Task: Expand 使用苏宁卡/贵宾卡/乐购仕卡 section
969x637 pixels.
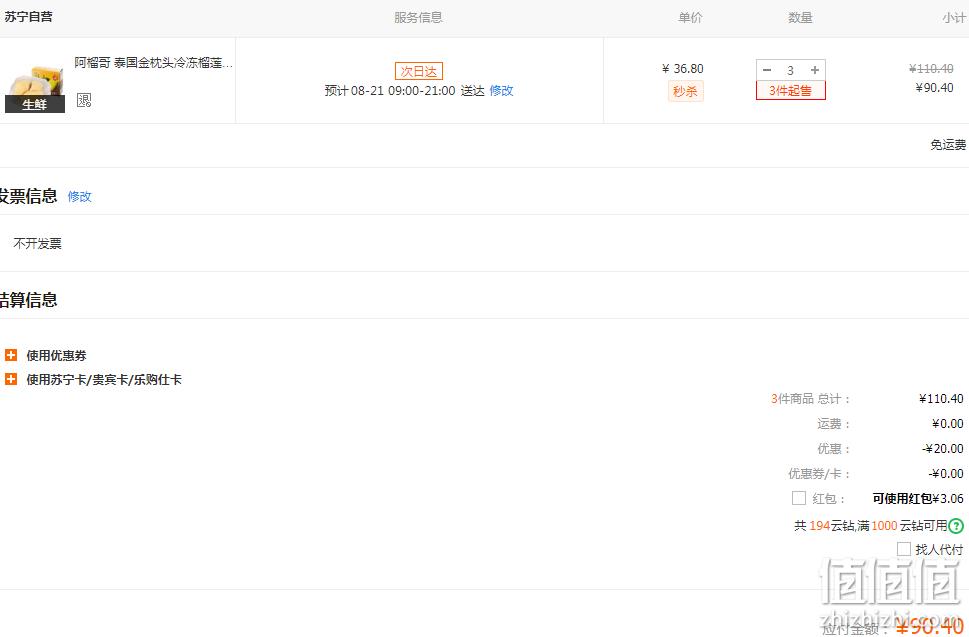Action: tap(11, 379)
